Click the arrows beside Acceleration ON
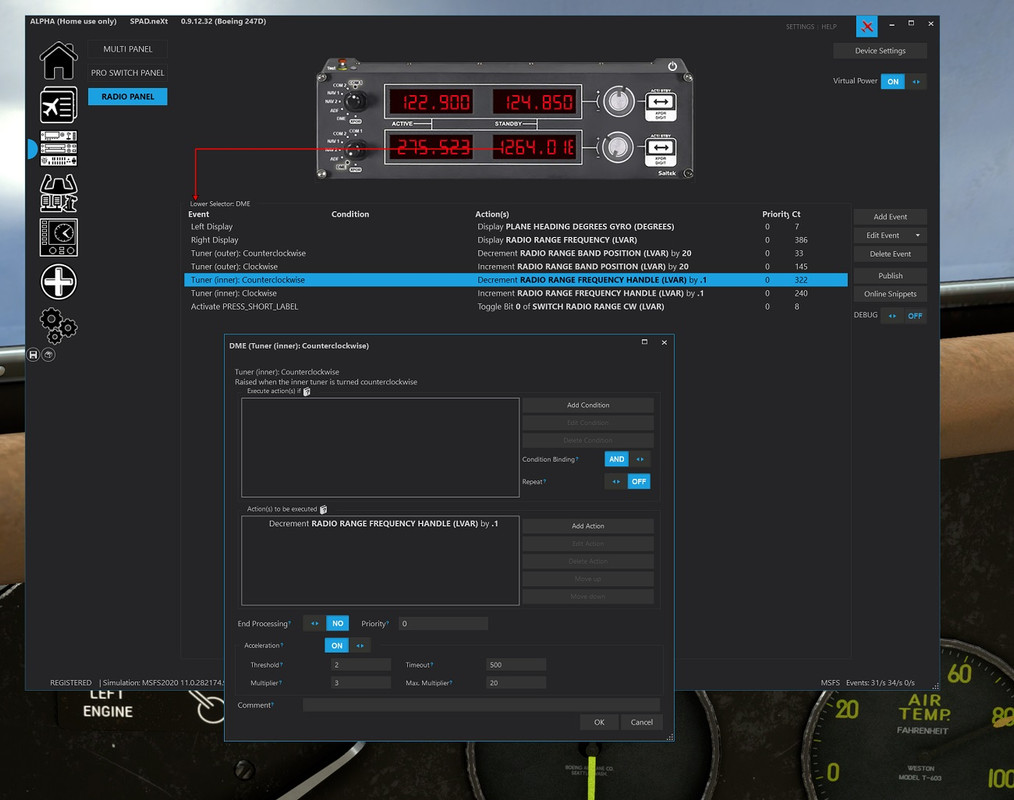 tap(360, 645)
